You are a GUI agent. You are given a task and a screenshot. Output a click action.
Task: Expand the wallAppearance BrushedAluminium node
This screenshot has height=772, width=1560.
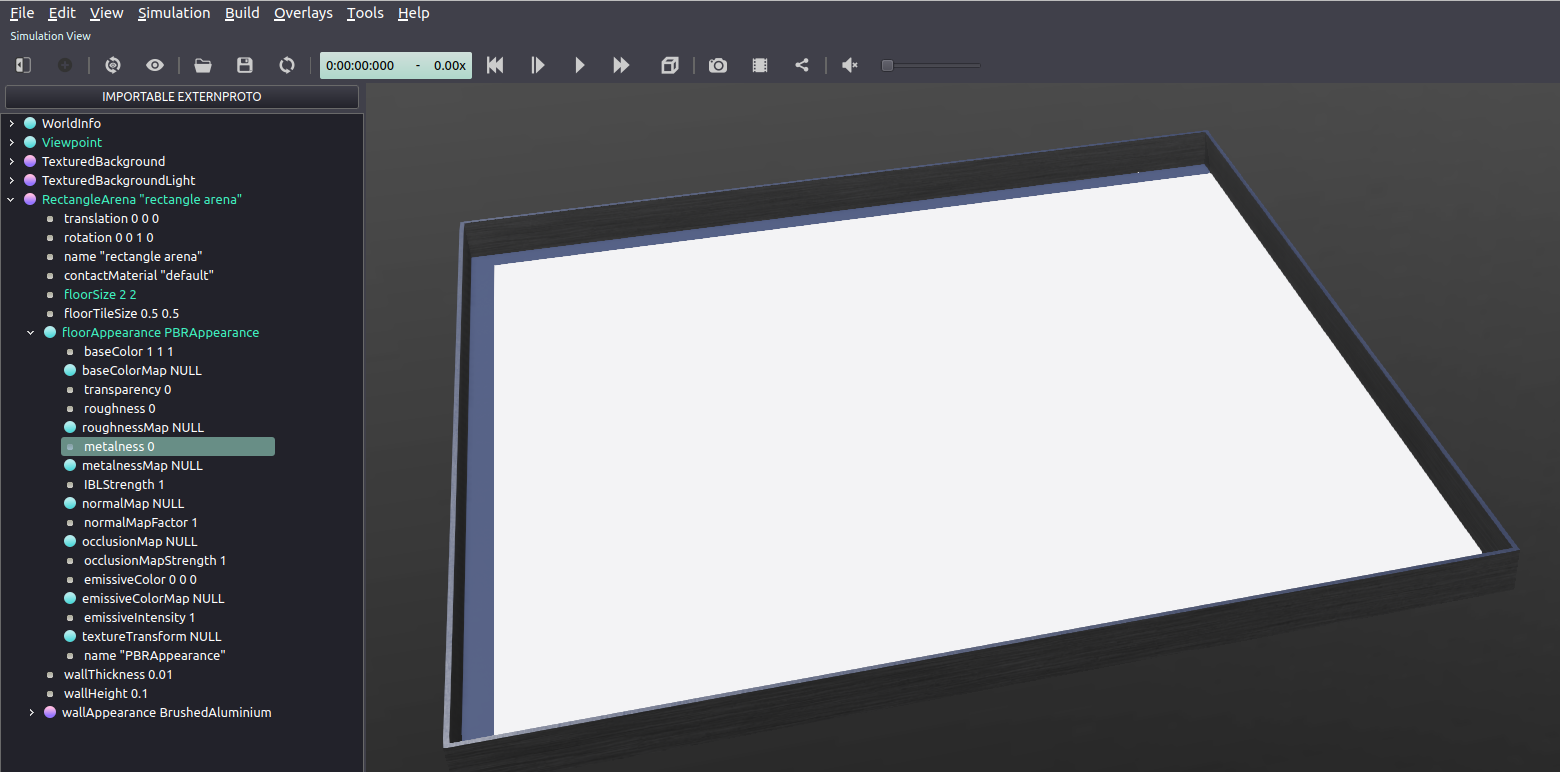click(31, 712)
